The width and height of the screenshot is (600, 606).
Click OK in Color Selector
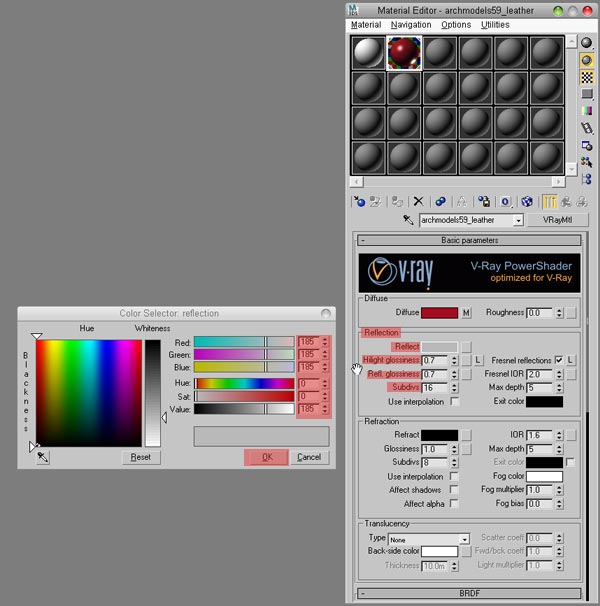(266, 457)
